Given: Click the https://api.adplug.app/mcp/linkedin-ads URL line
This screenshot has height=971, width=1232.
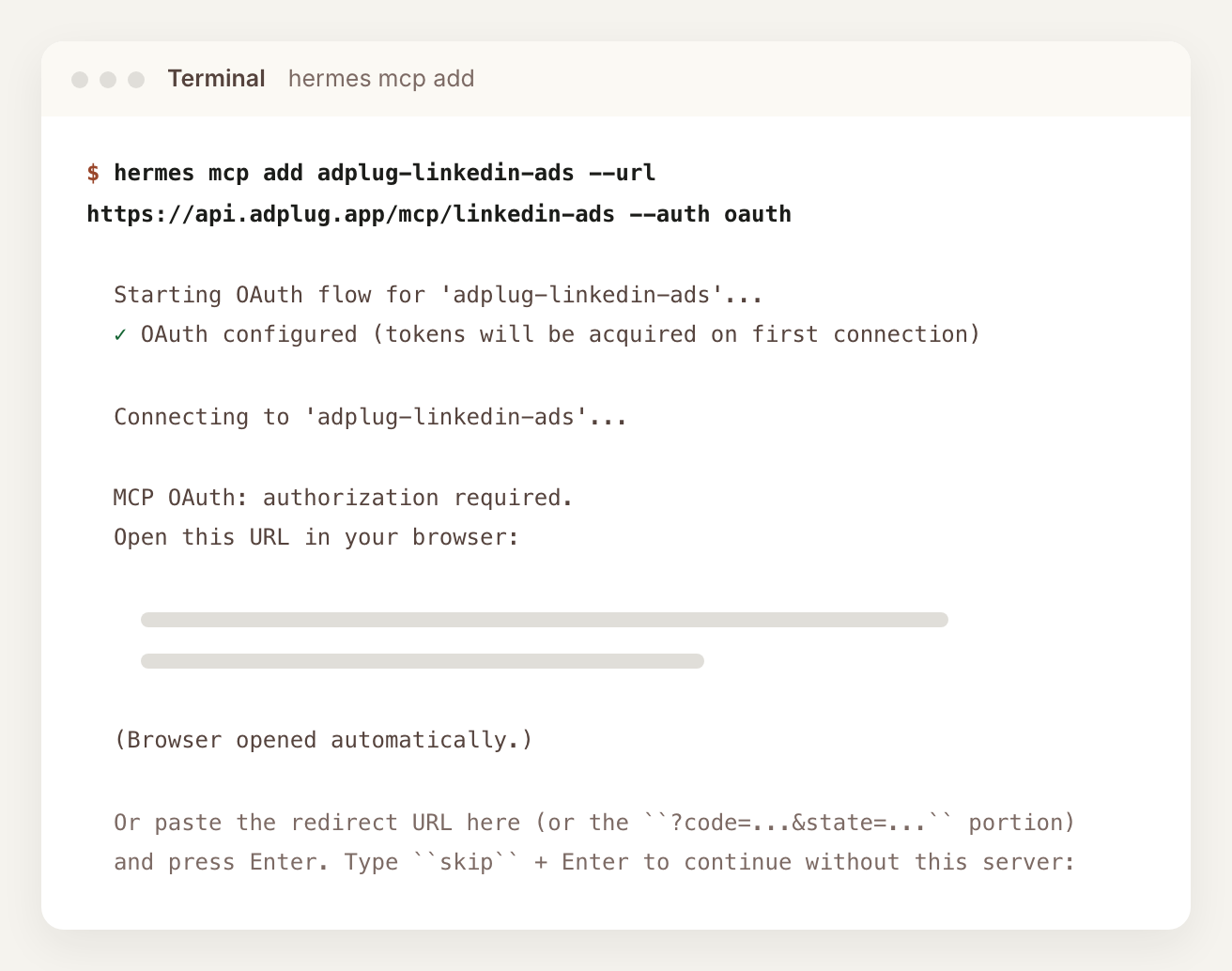Looking at the screenshot, I should coord(439,214).
